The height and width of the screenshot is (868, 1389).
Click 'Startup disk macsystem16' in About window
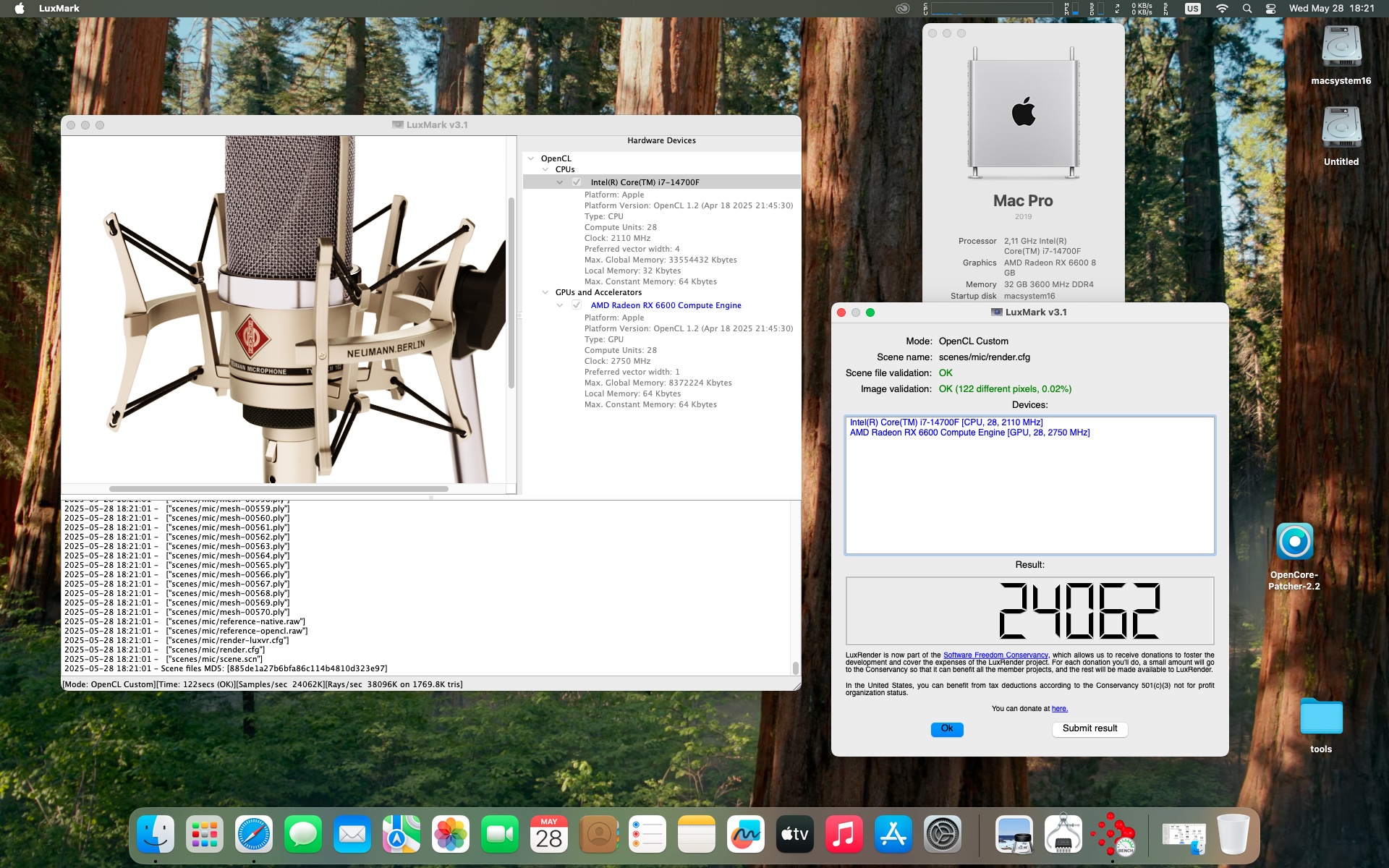1003,296
